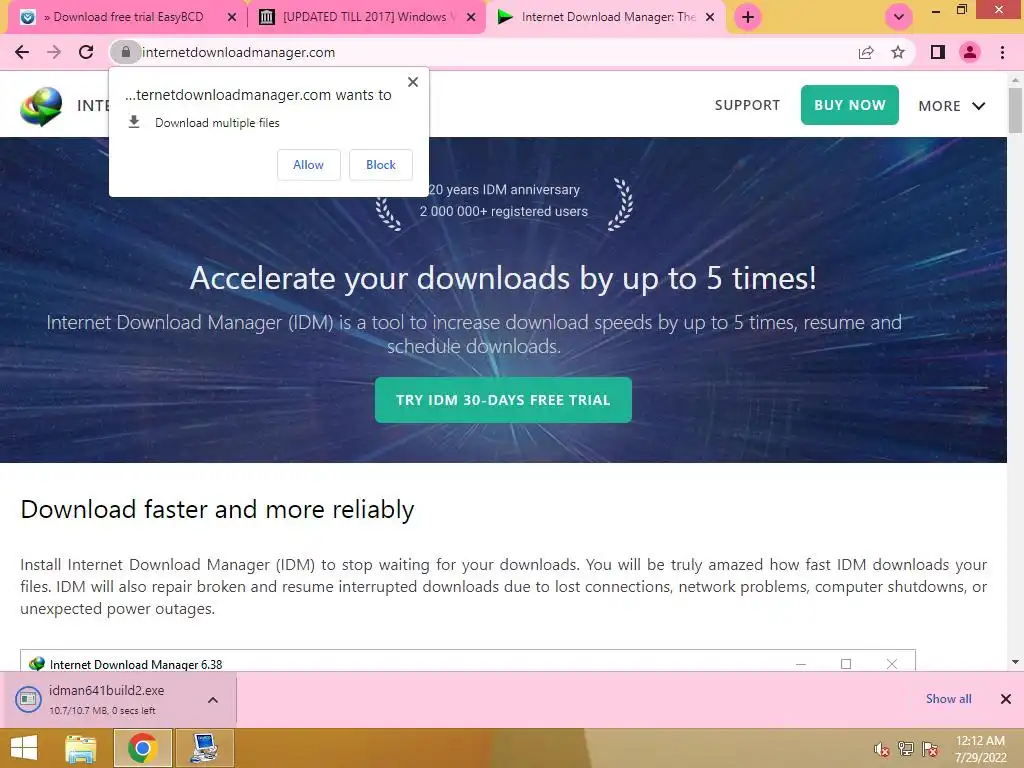Open the Action Center flag icon
The height and width of the screenshot is (768, 1024).
click(930, 749)
